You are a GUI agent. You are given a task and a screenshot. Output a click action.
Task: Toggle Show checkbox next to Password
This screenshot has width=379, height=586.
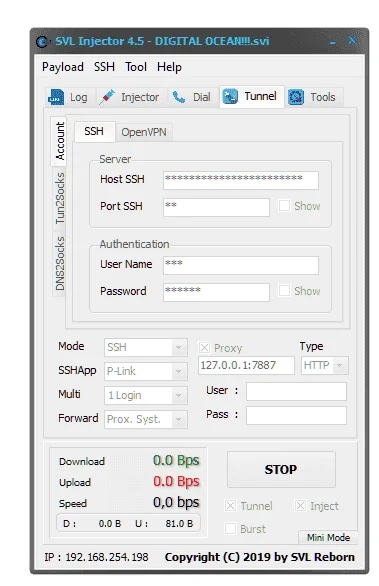point(284,291)
